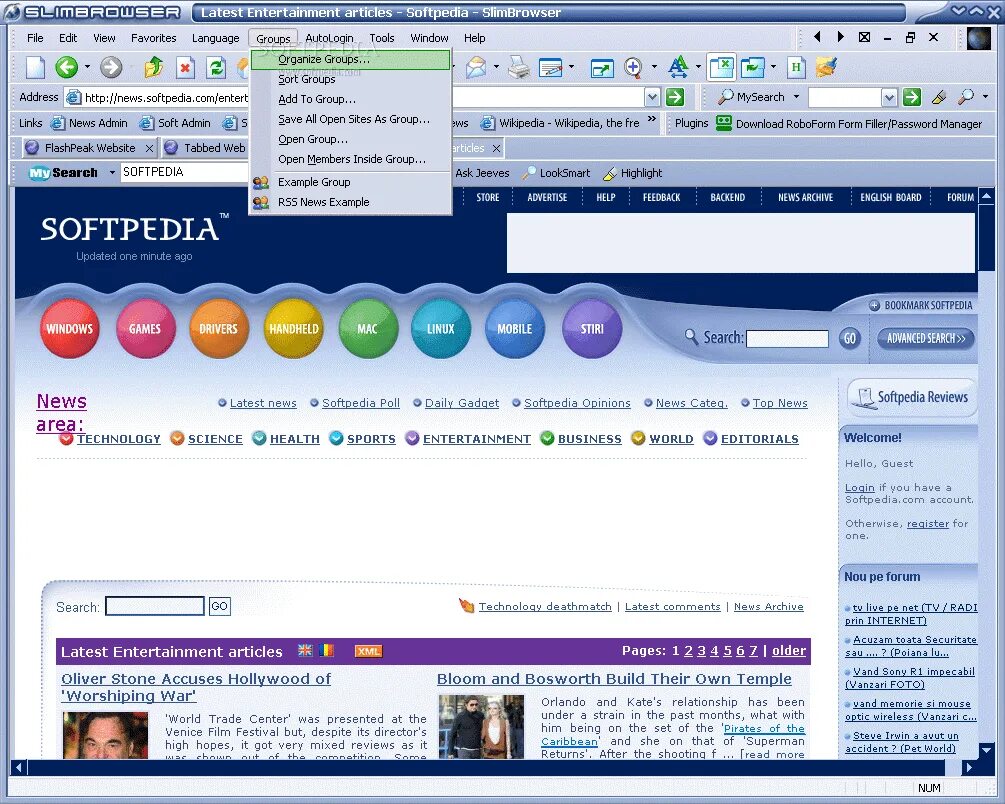
Task: Click the previous tab left triangle
Action: pos(817,37)
